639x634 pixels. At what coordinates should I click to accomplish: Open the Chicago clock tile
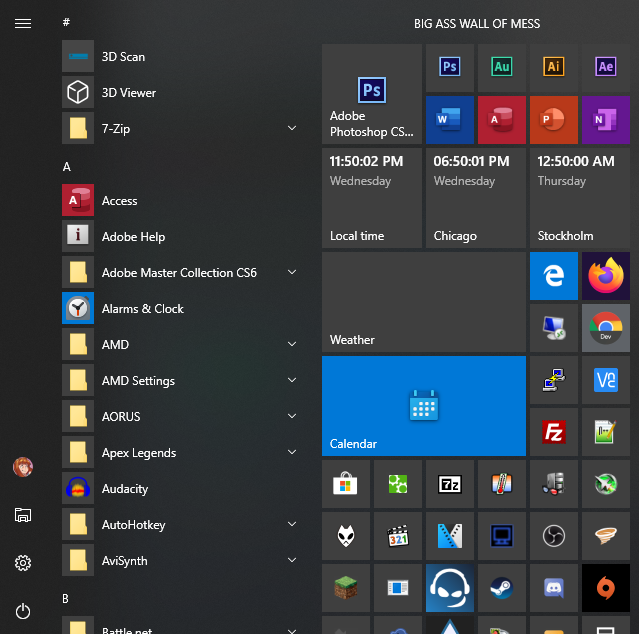click(x=476, y=198)
